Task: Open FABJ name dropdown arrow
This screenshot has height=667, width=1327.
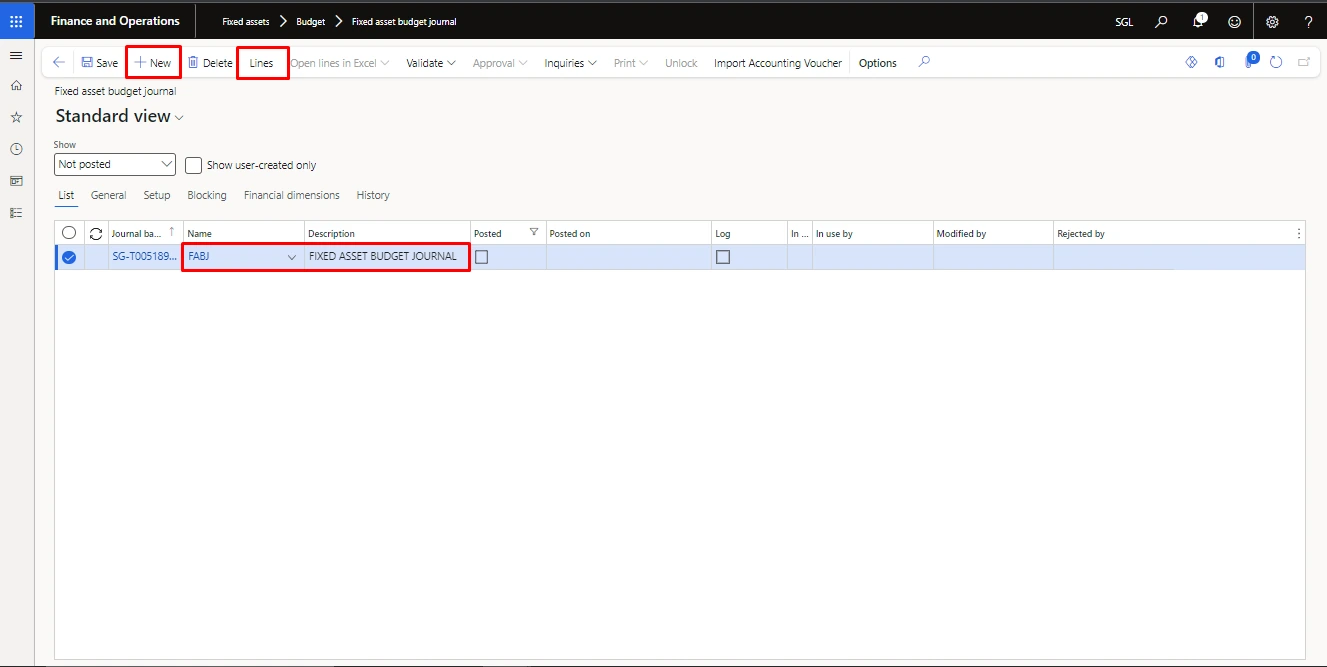Action: tap(292, 257)
